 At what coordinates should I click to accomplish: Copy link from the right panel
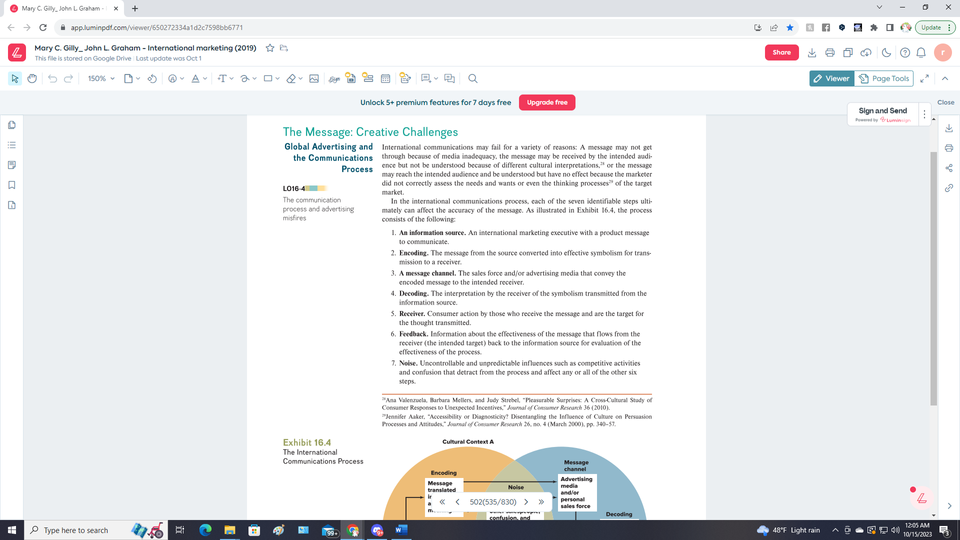pyautogui.click(x=948, y=188)
